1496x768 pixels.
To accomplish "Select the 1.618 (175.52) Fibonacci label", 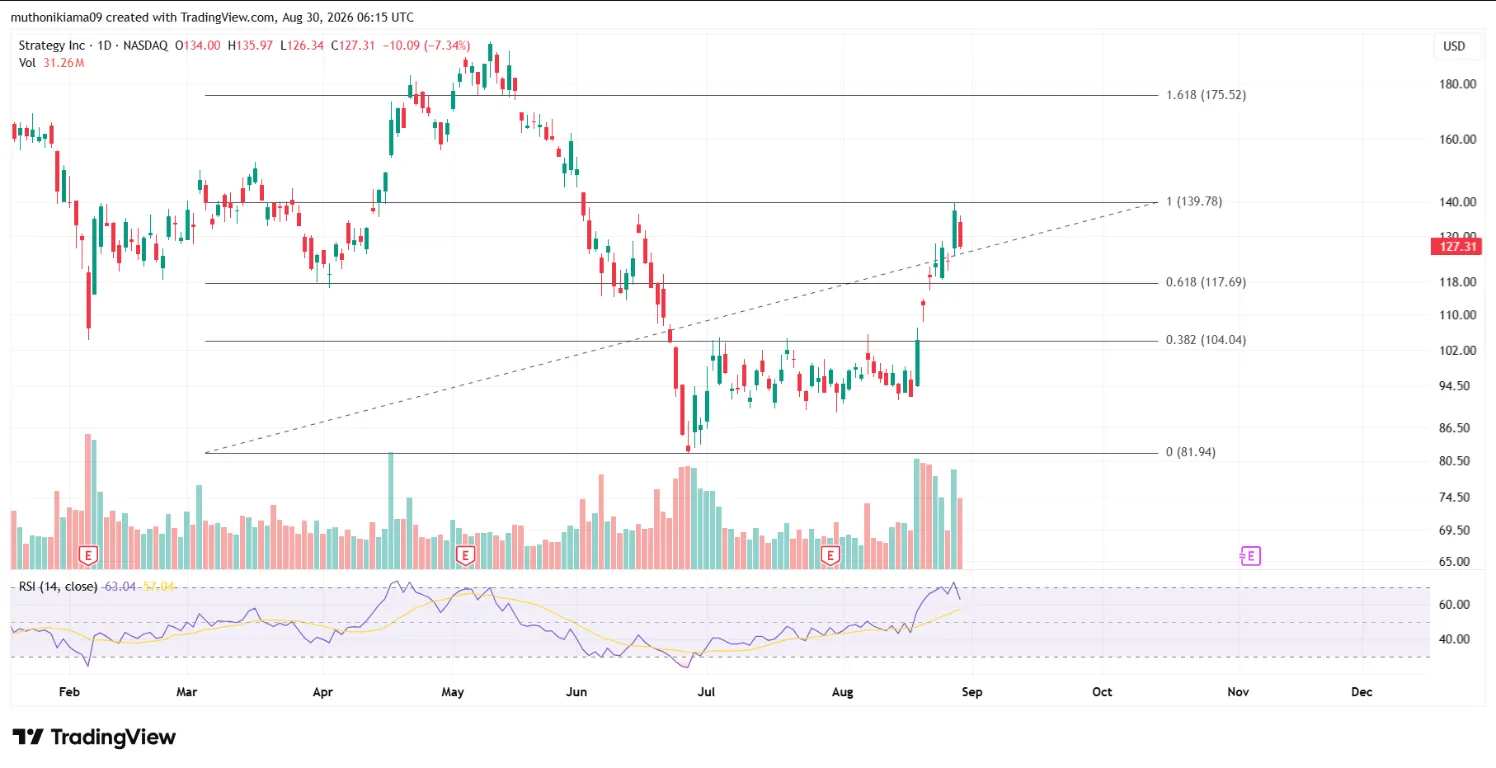I will [x=1206, y=95].
